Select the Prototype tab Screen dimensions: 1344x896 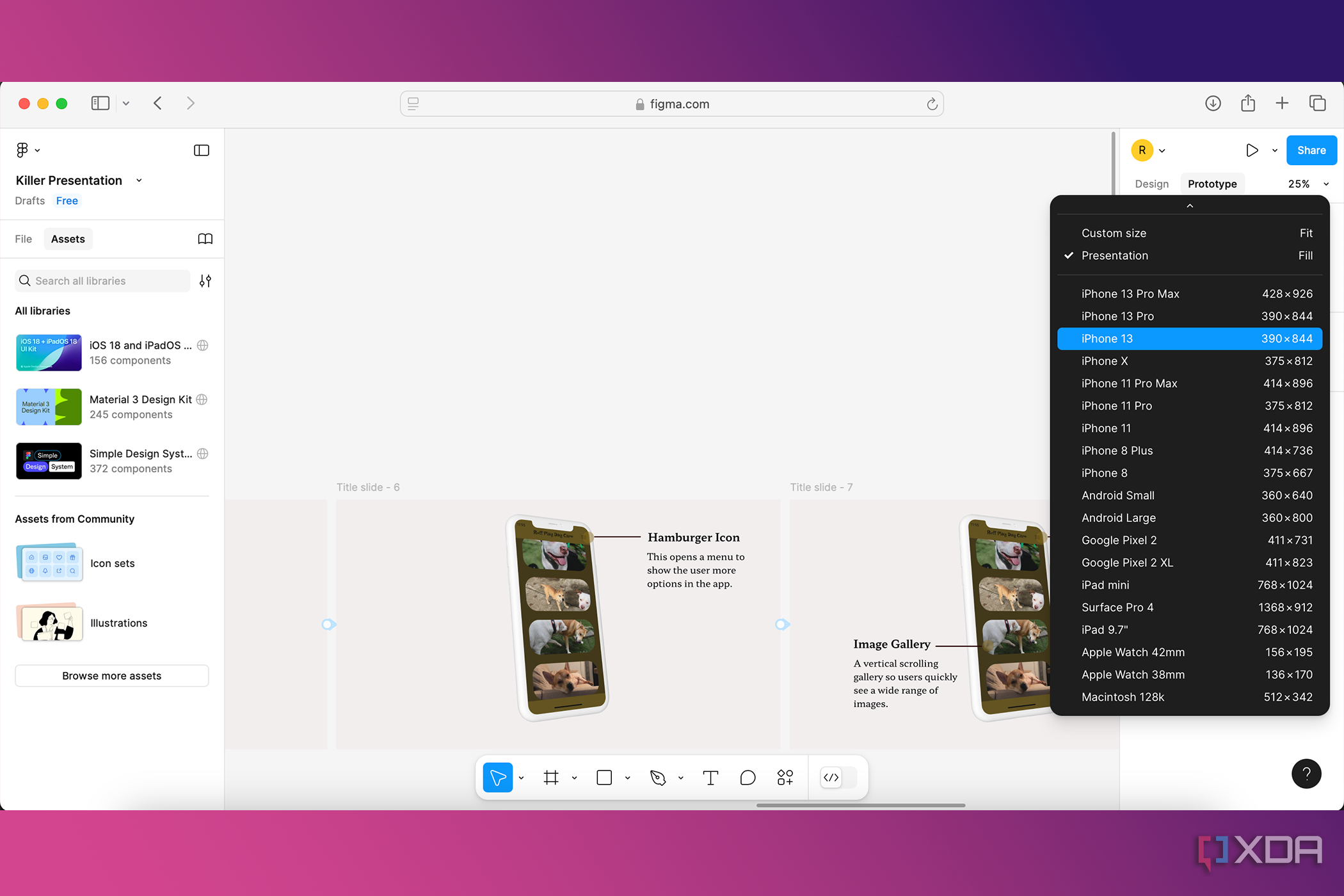(1212, 184)
